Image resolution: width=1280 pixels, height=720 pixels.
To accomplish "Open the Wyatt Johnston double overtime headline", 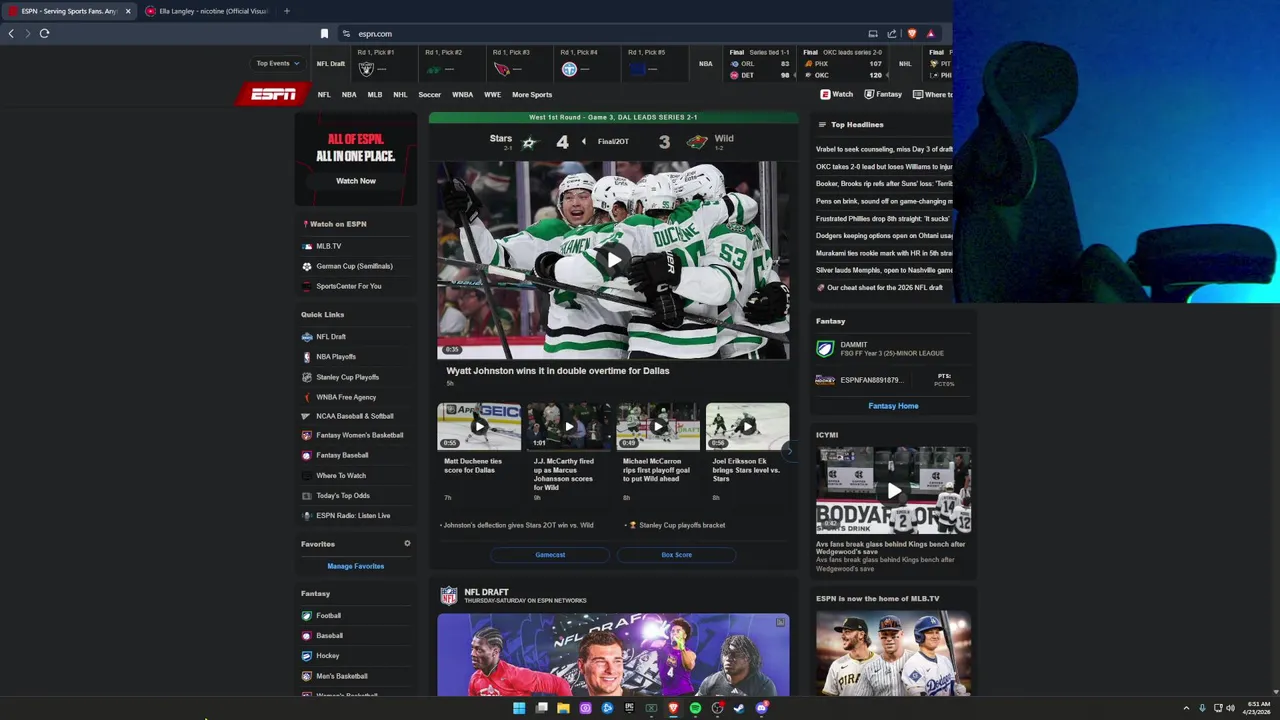I will (x=557, y=371).
